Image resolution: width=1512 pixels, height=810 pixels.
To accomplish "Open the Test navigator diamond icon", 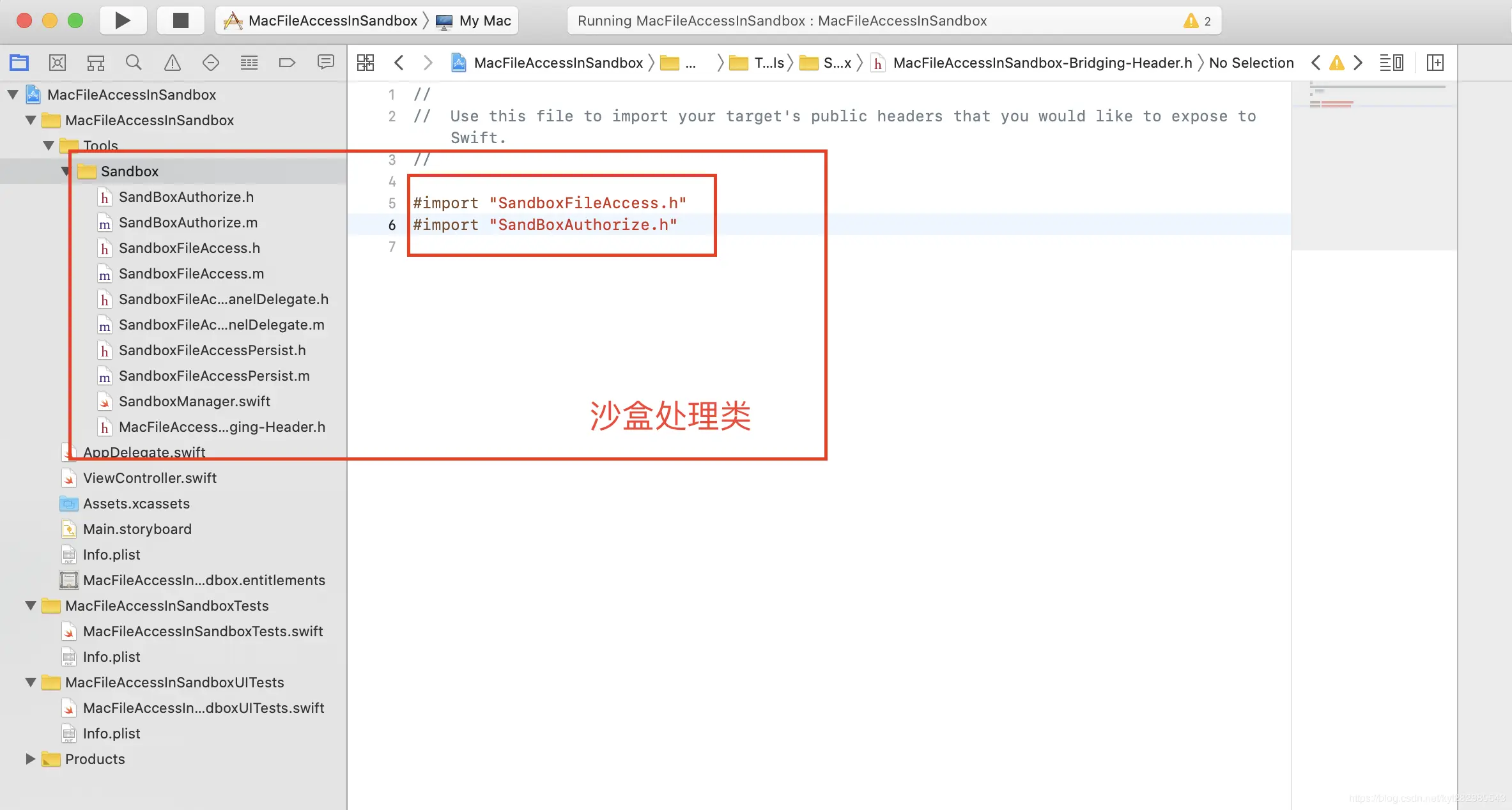I will (211, 63).
